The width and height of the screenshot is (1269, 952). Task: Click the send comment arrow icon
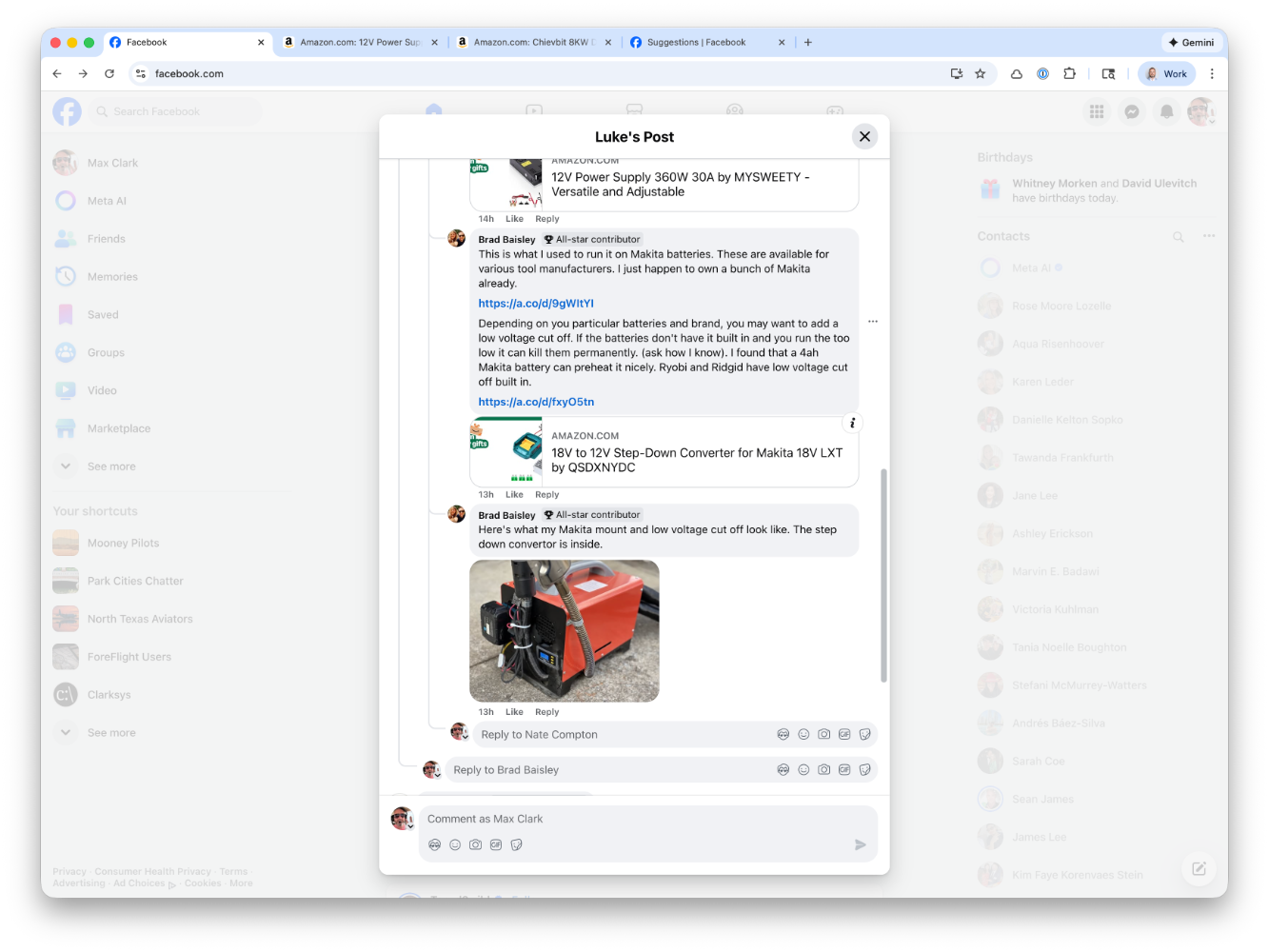tap(860, 844)
